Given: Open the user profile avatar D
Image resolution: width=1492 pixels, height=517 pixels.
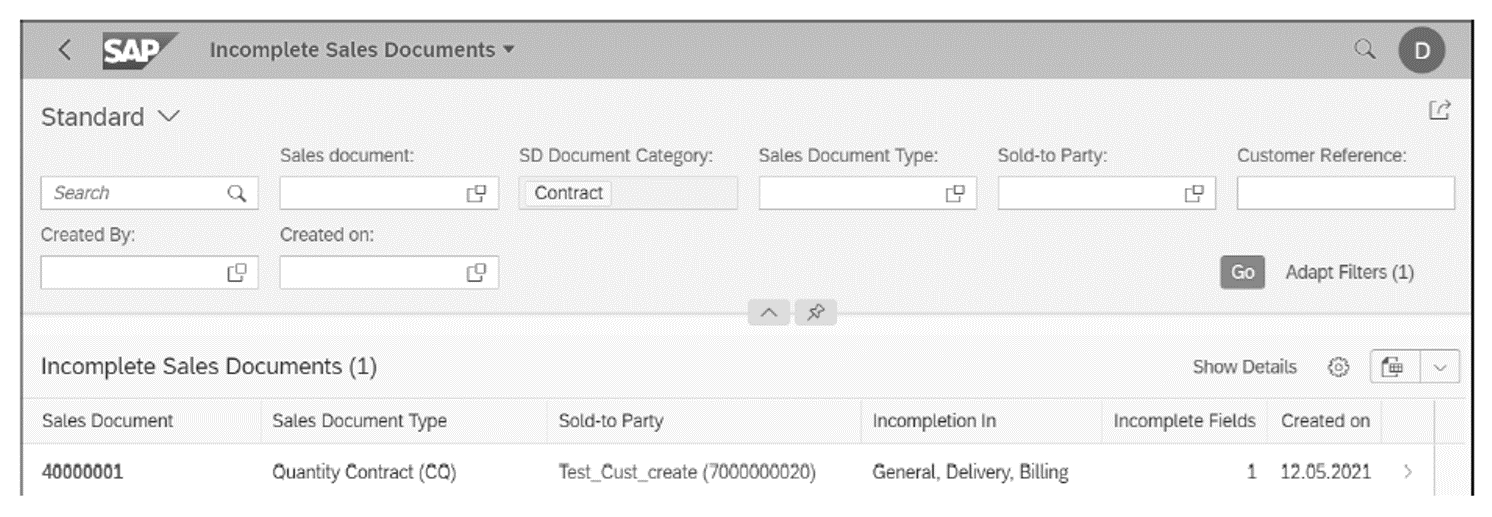Looking at the screenshot, I should click(x=1421, y=50).
